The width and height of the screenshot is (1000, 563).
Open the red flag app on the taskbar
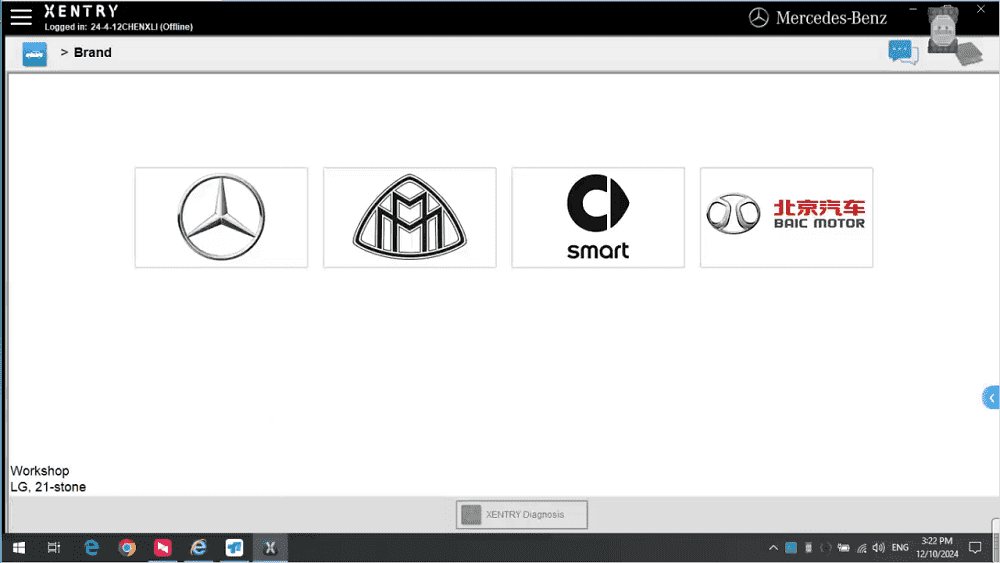point(163,548)
